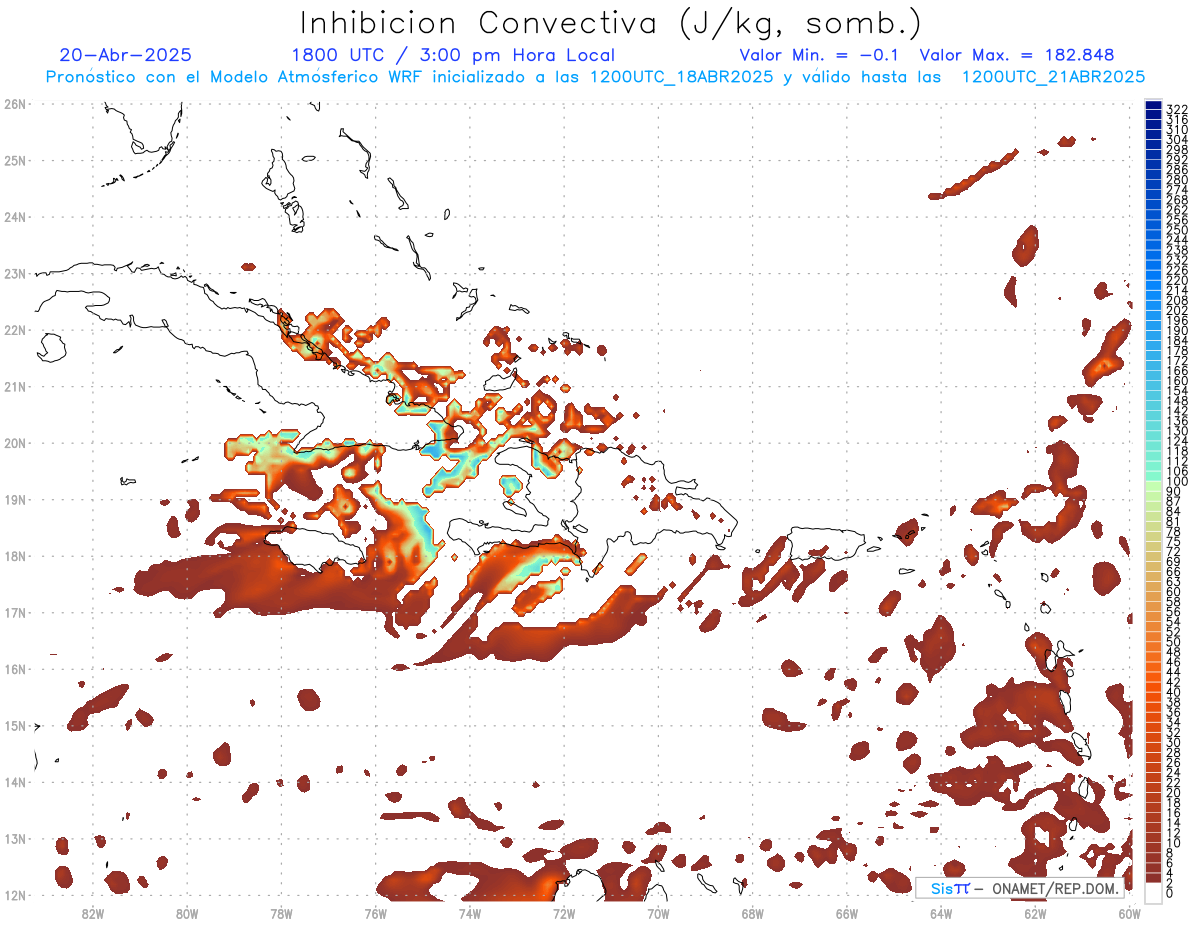Click the 60W longitude label
The height and width of the screenshot is (927, 1200).
tap(1130, 913)
